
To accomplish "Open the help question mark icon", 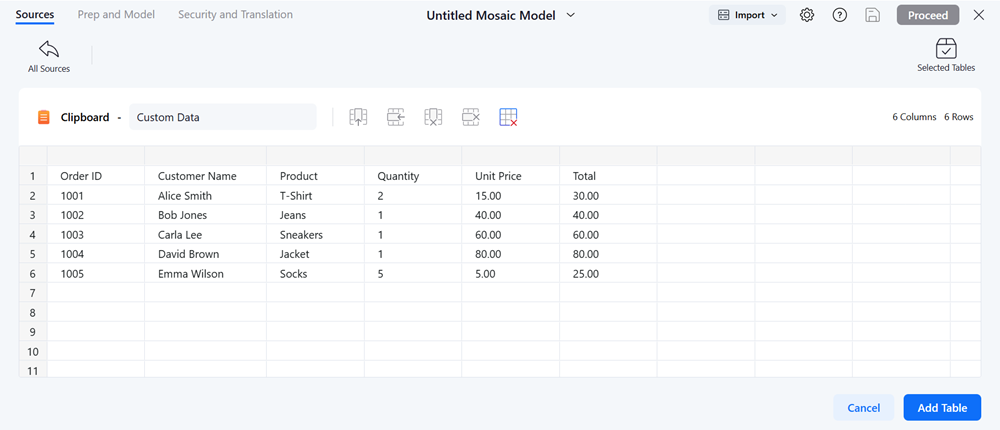I will coord(840,15).
